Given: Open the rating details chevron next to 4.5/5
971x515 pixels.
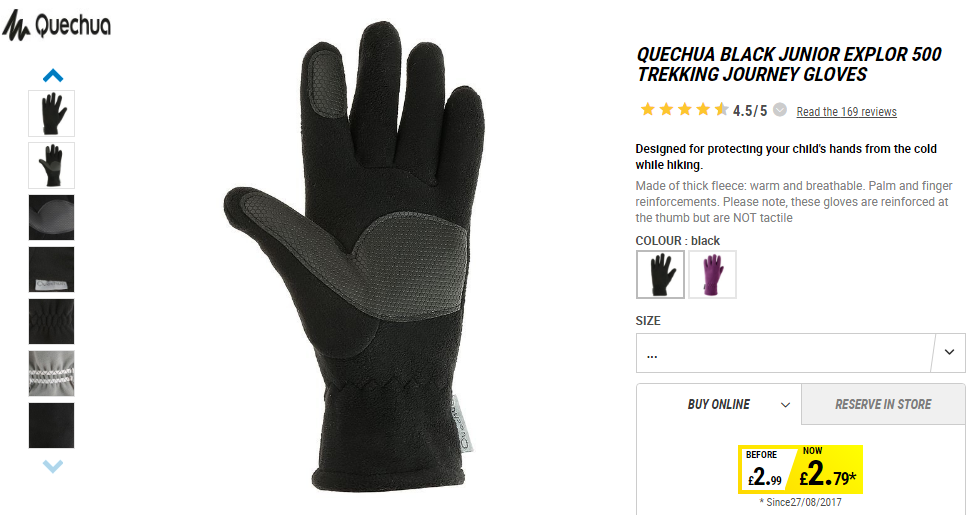Looking at the screenshot, I should [780, 110].
